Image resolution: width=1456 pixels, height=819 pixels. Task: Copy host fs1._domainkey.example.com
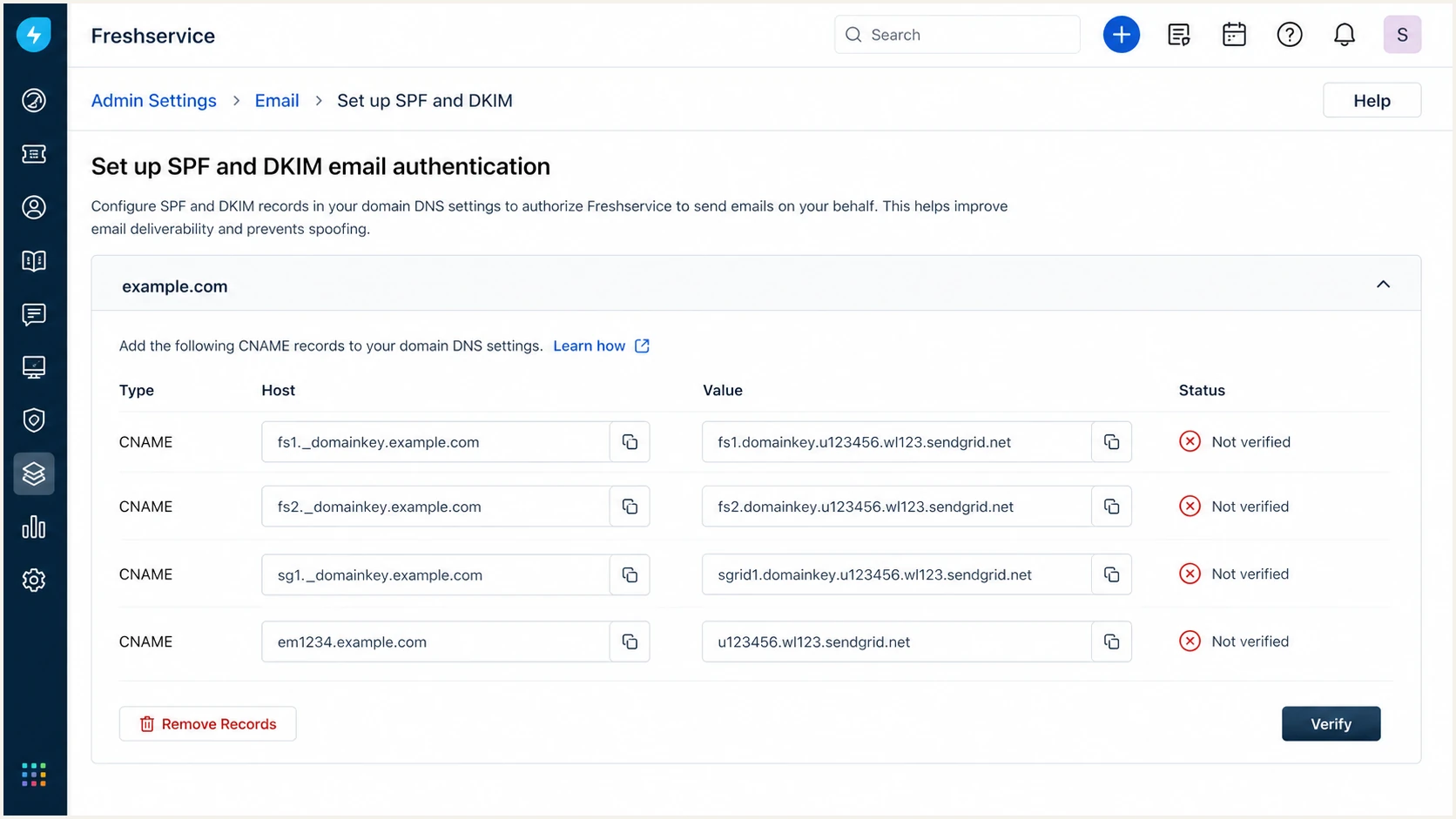tap(630, 442)
